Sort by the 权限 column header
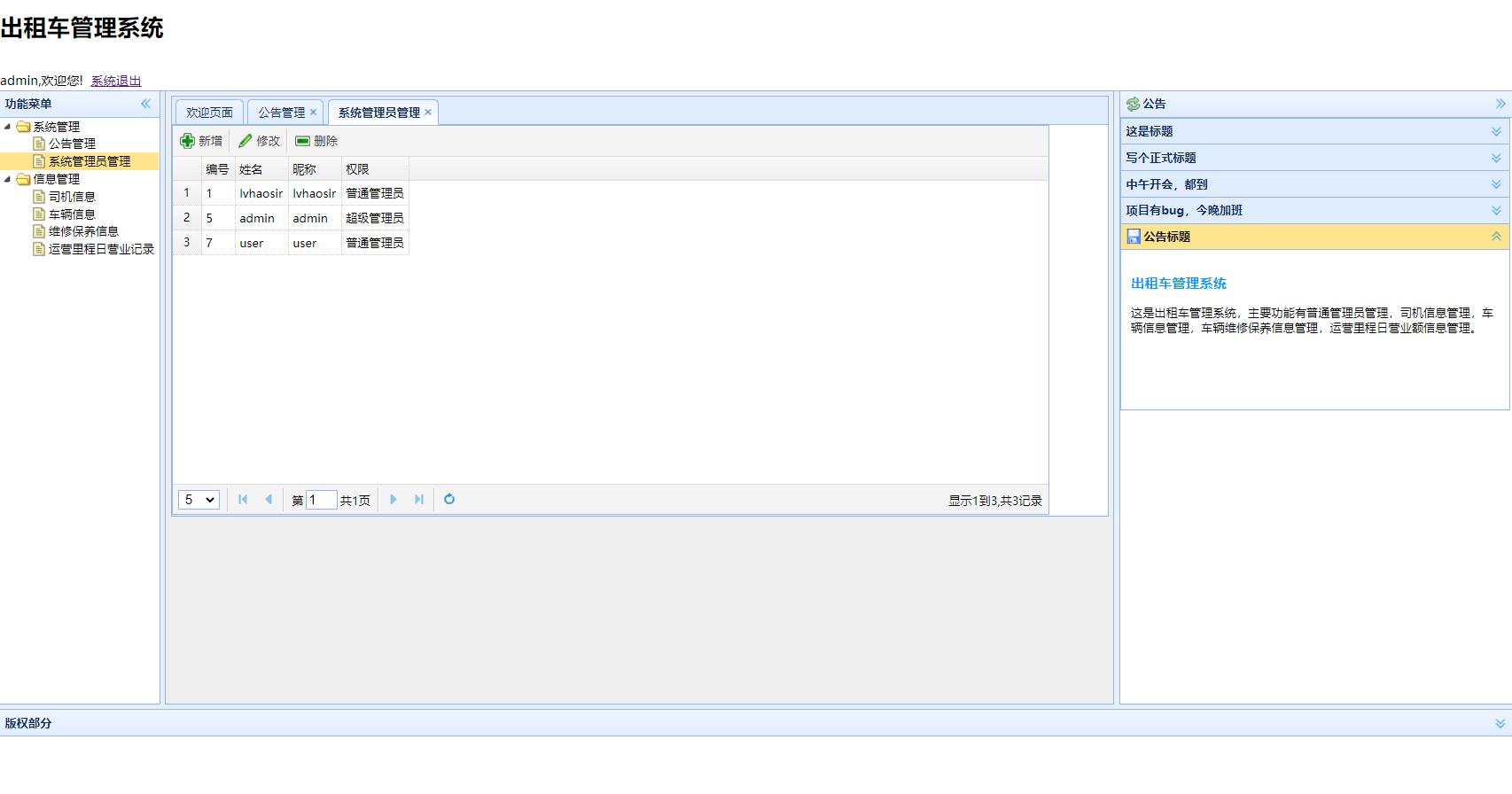This screenshot has width=1512, height=794. [x=375, y=169]
